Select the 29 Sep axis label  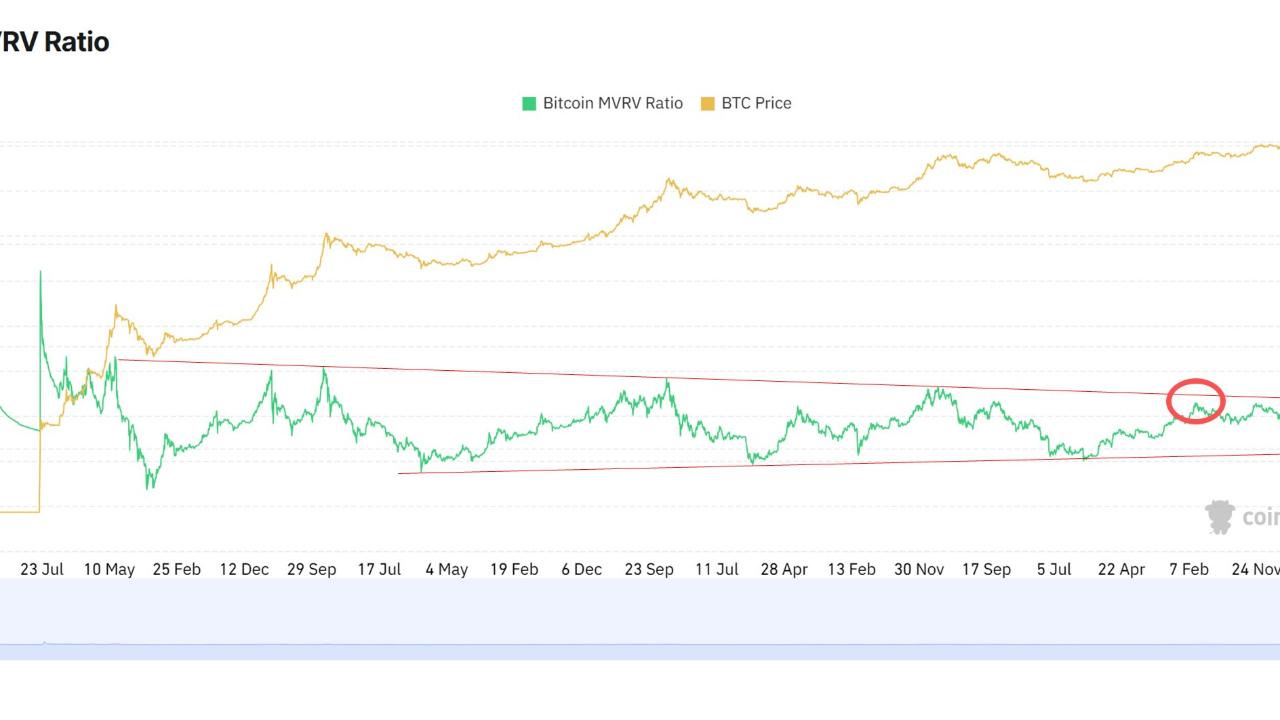pyautogui.click(x=312, y=569)
